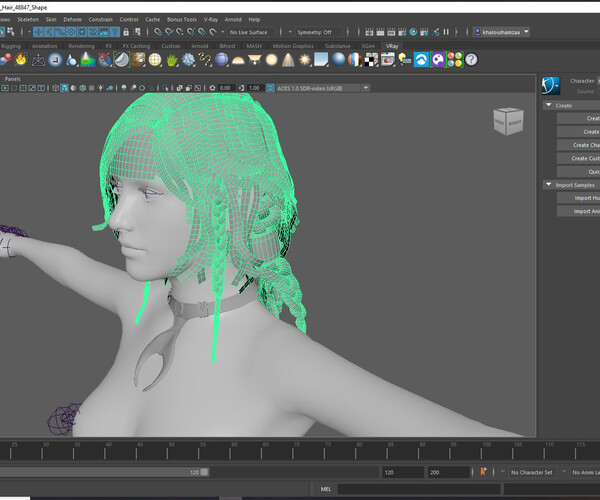Open the No Character Set dropdown

click(532, 472)
